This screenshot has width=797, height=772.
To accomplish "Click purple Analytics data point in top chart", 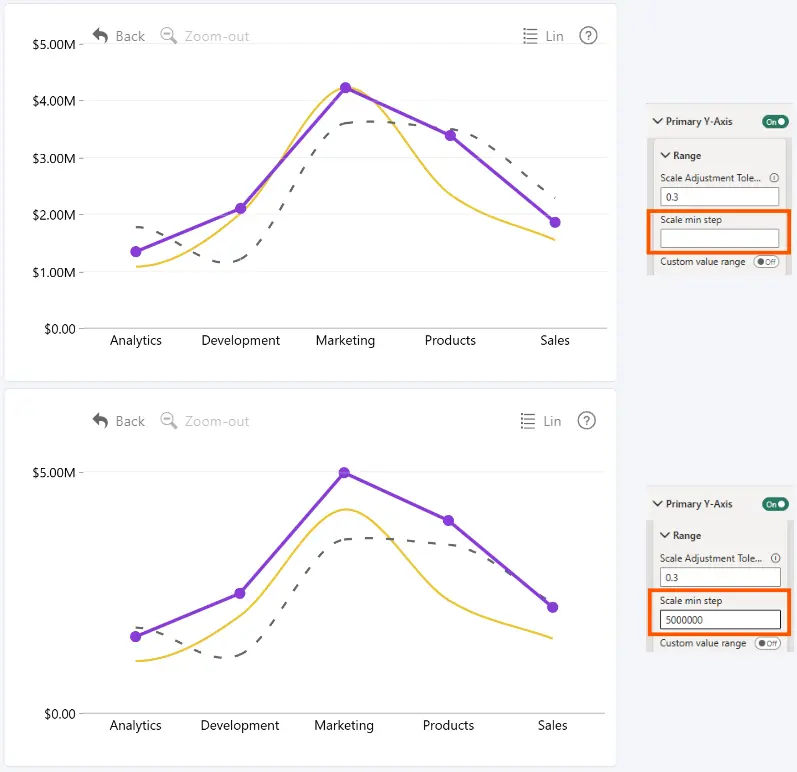I will pos(136,252).
